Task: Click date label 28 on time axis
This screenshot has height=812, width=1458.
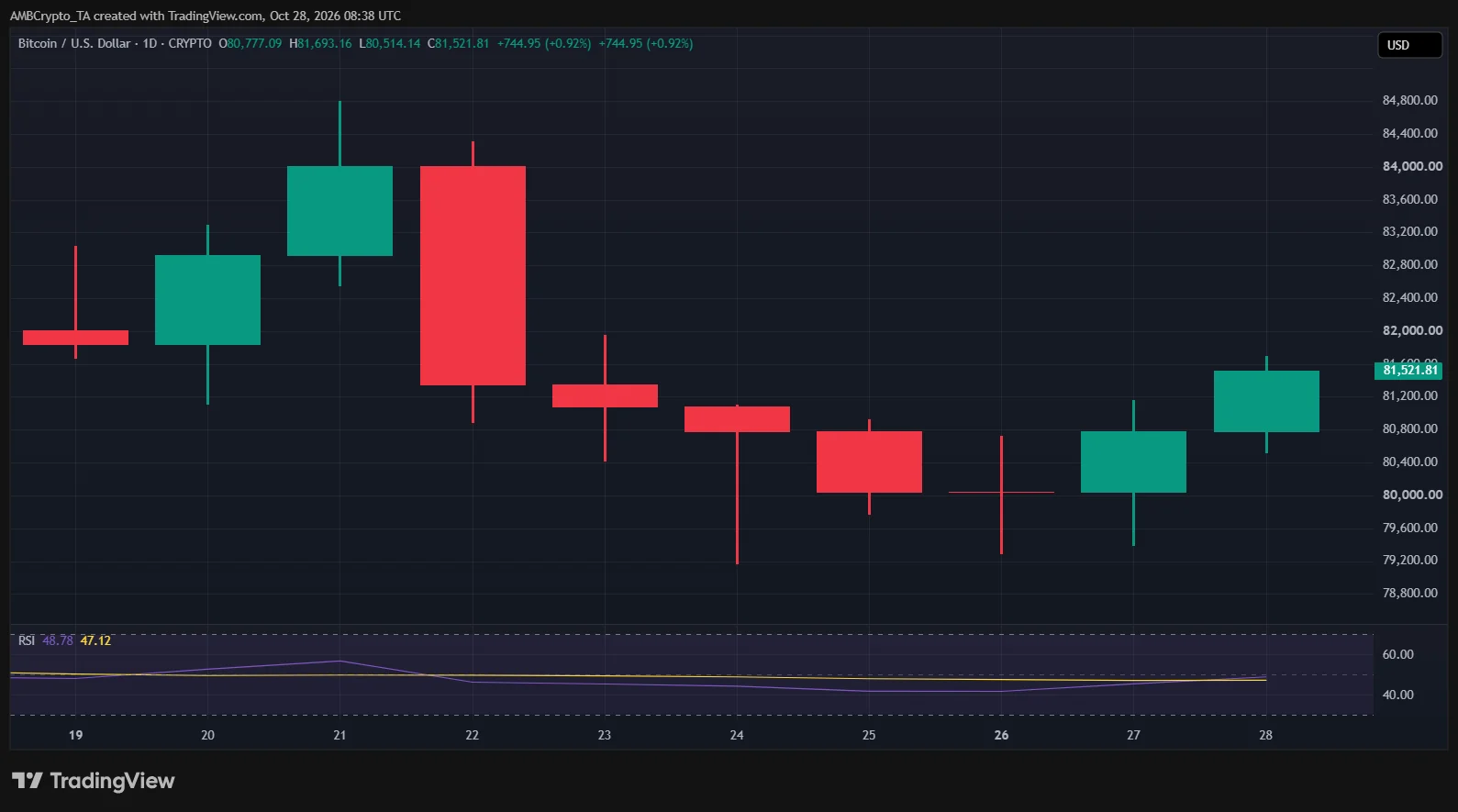Action: tap(1265, 735)
